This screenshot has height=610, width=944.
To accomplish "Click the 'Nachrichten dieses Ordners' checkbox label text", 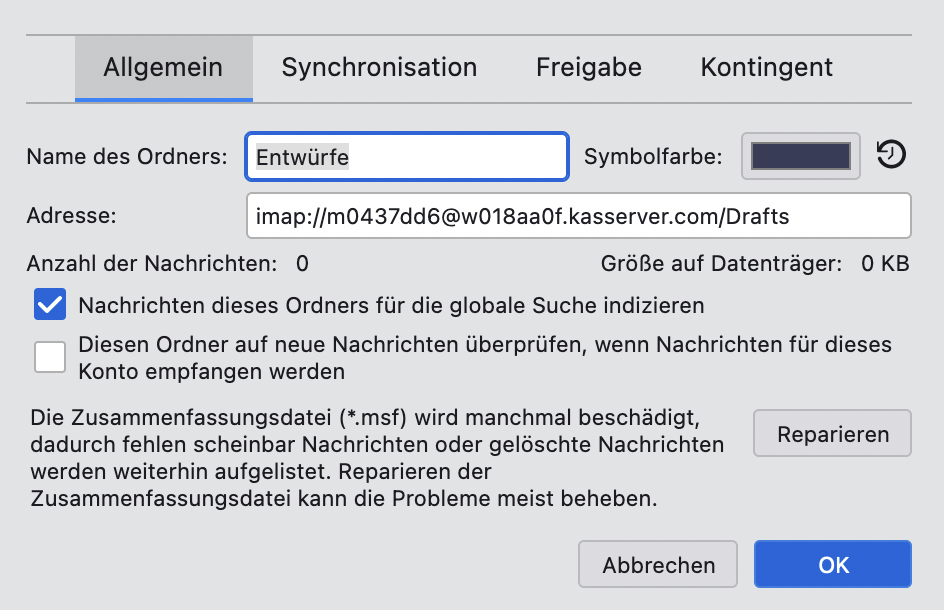I will pyautogui.click(x=391, y=305).
